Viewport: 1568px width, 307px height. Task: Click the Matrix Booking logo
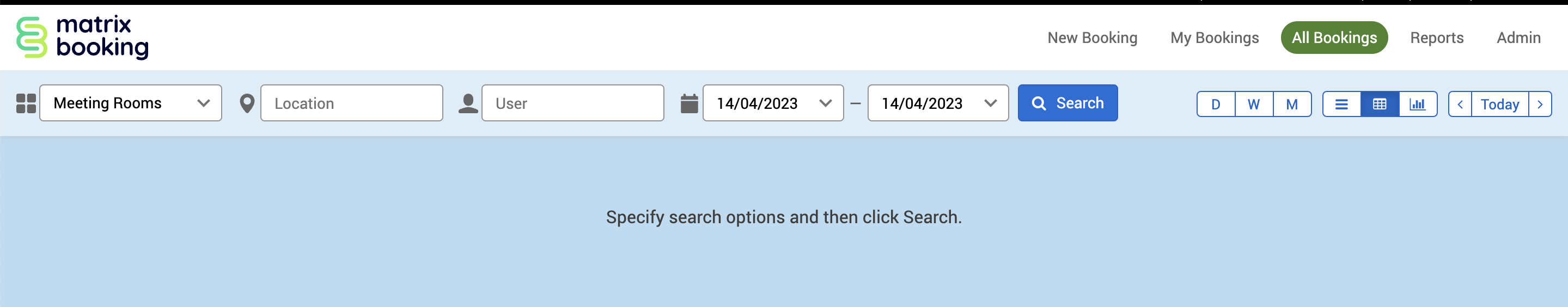point(83,37)
